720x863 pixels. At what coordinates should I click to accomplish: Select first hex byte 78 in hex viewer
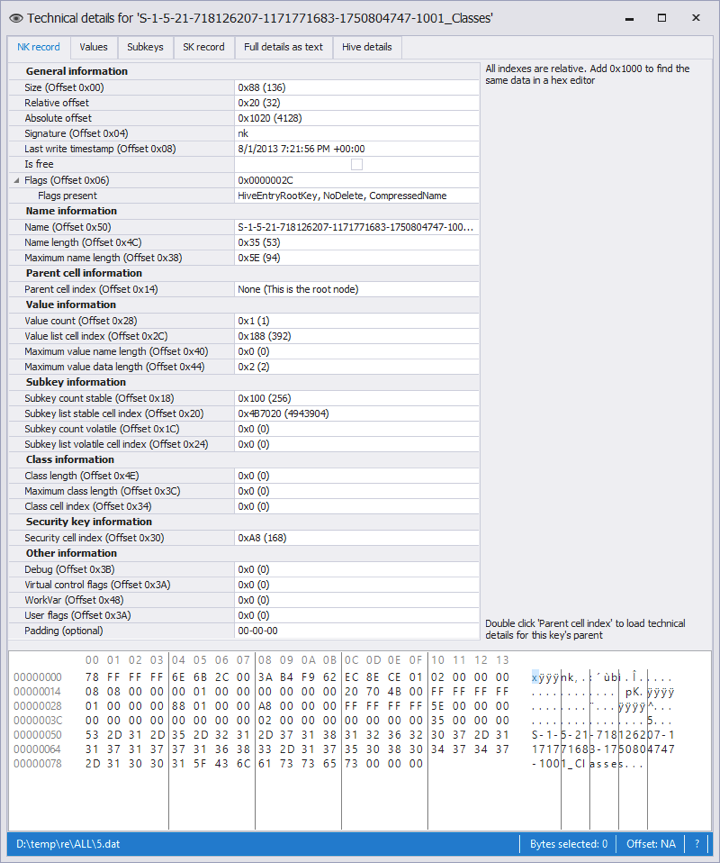click(x=91, y=677)
